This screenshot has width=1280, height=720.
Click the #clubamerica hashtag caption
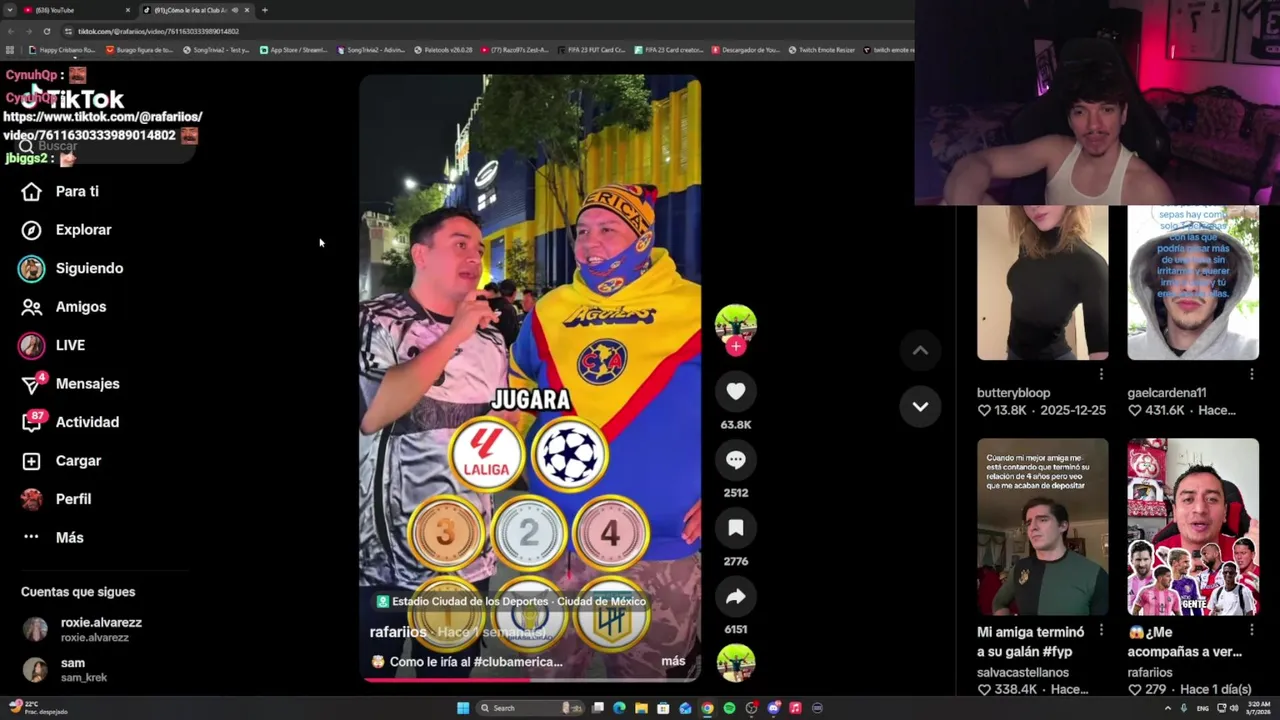[x=518, y=661]
